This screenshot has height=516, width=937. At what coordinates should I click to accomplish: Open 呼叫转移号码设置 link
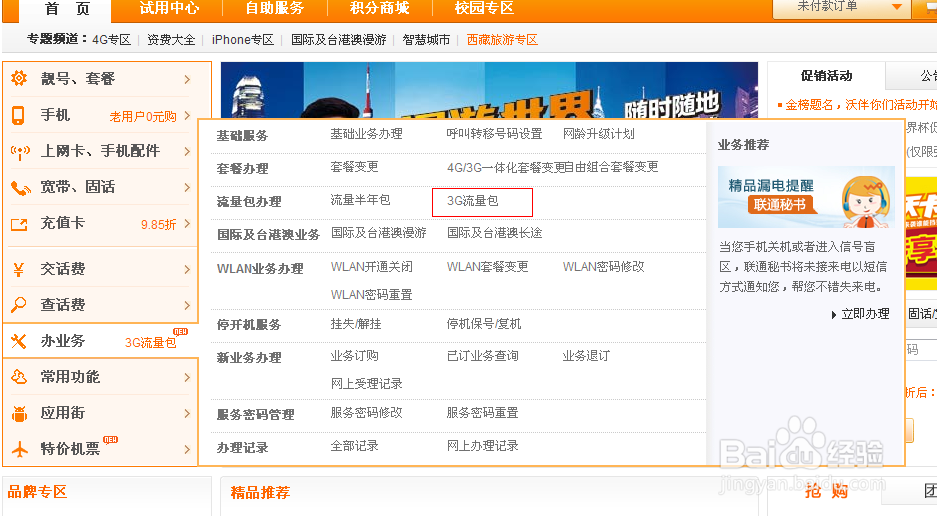[494, 134]
